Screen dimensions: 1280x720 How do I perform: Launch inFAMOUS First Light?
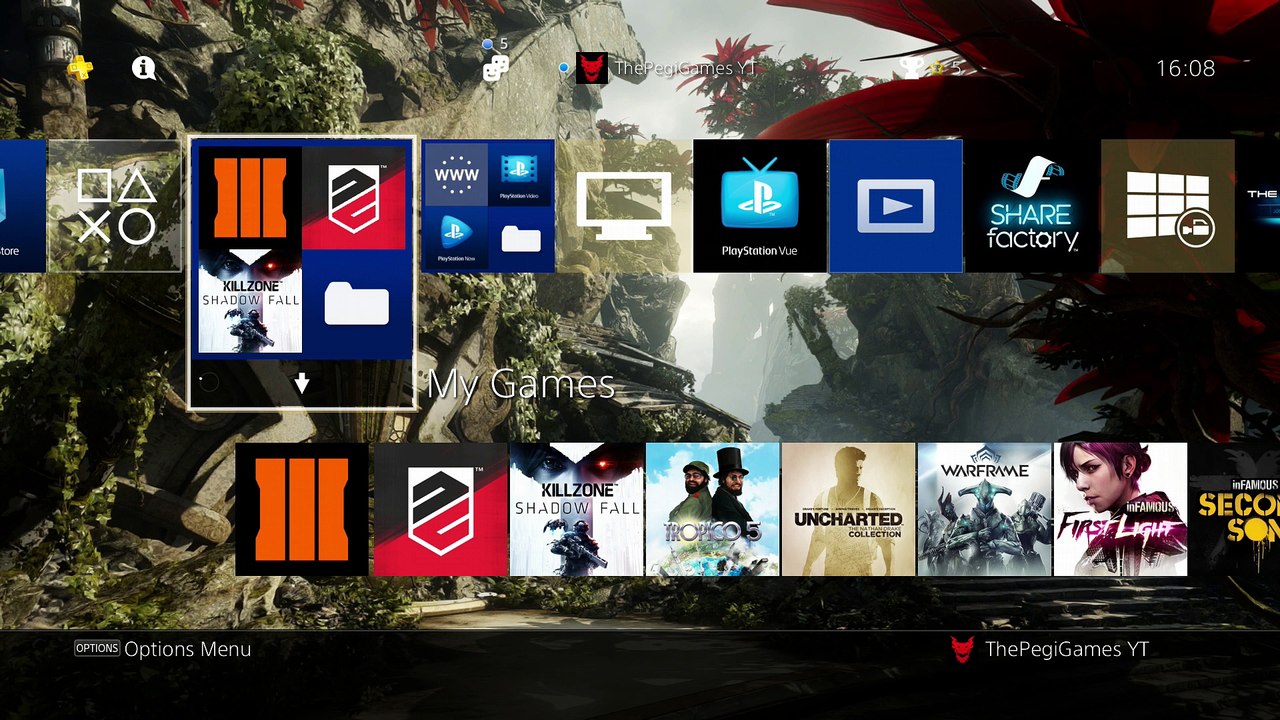coord(1120,510)
